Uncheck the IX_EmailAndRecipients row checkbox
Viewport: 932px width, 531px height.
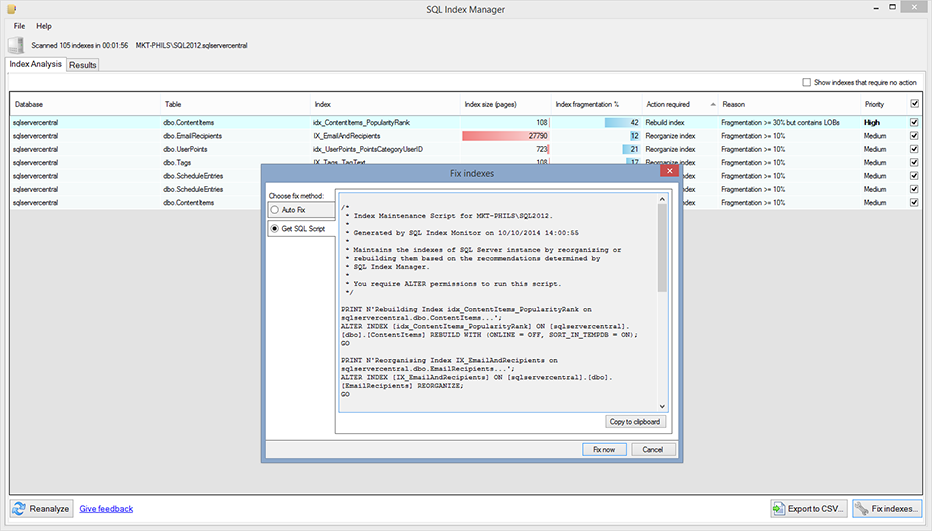914,136
